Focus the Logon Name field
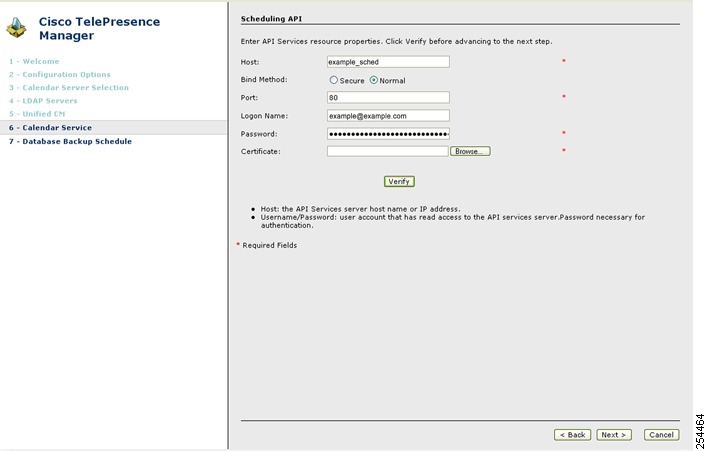 click(x=388, y=116)
